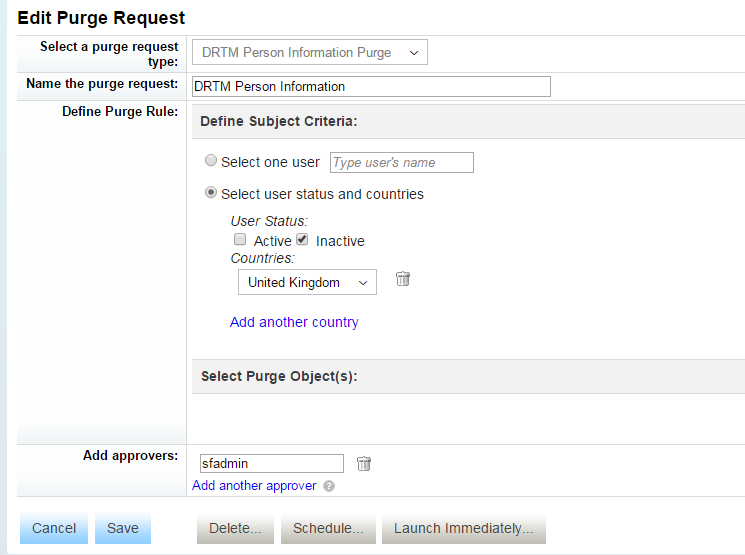Remove the sfadmin approver with trash icon
This screenshot has width=745, height=555.
click(364, 463)
